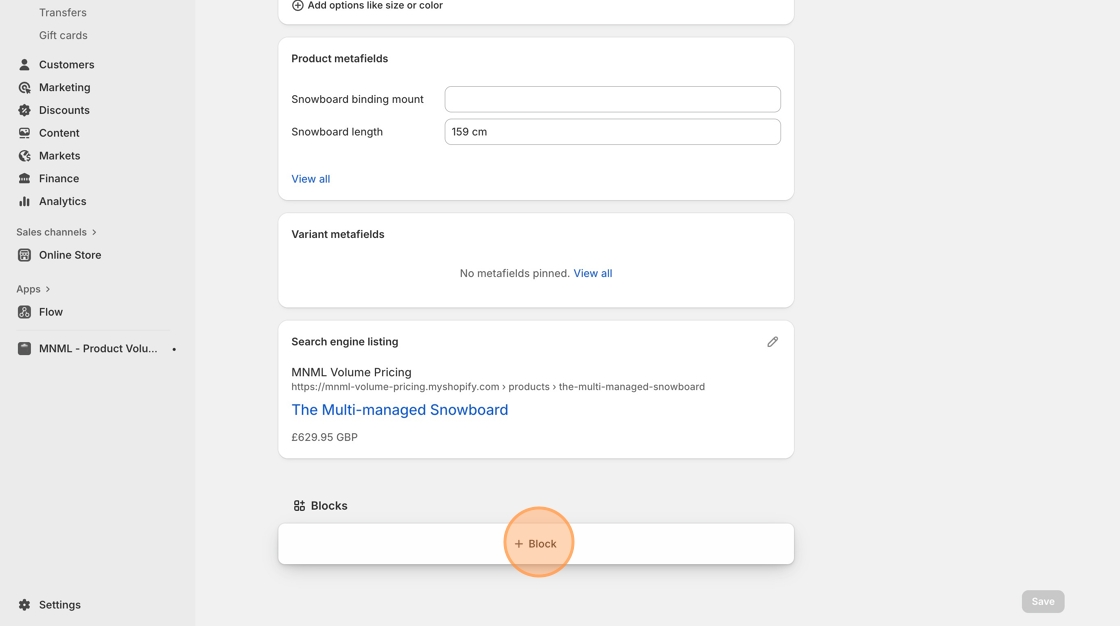Viewport: 1120px width, 626px height.
Task: Expand the Apps section chevron
Action: click(48, 289)
